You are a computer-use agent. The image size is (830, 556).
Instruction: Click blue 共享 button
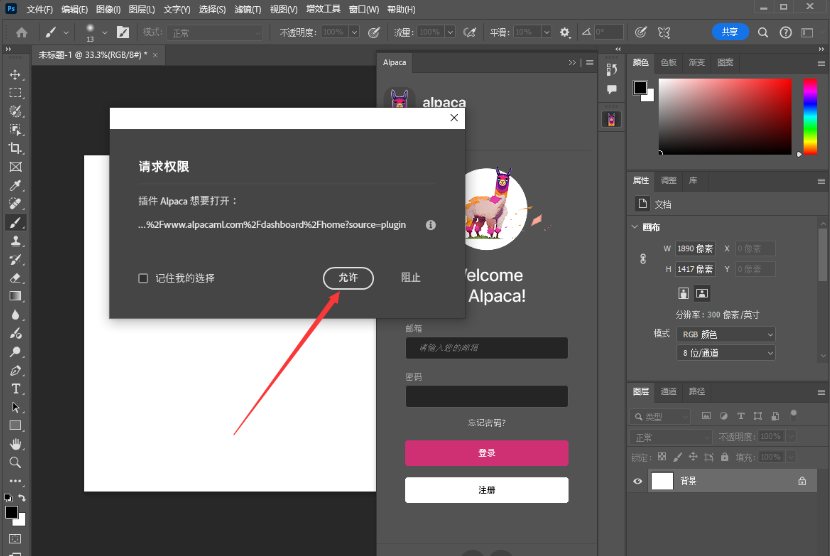730,32
